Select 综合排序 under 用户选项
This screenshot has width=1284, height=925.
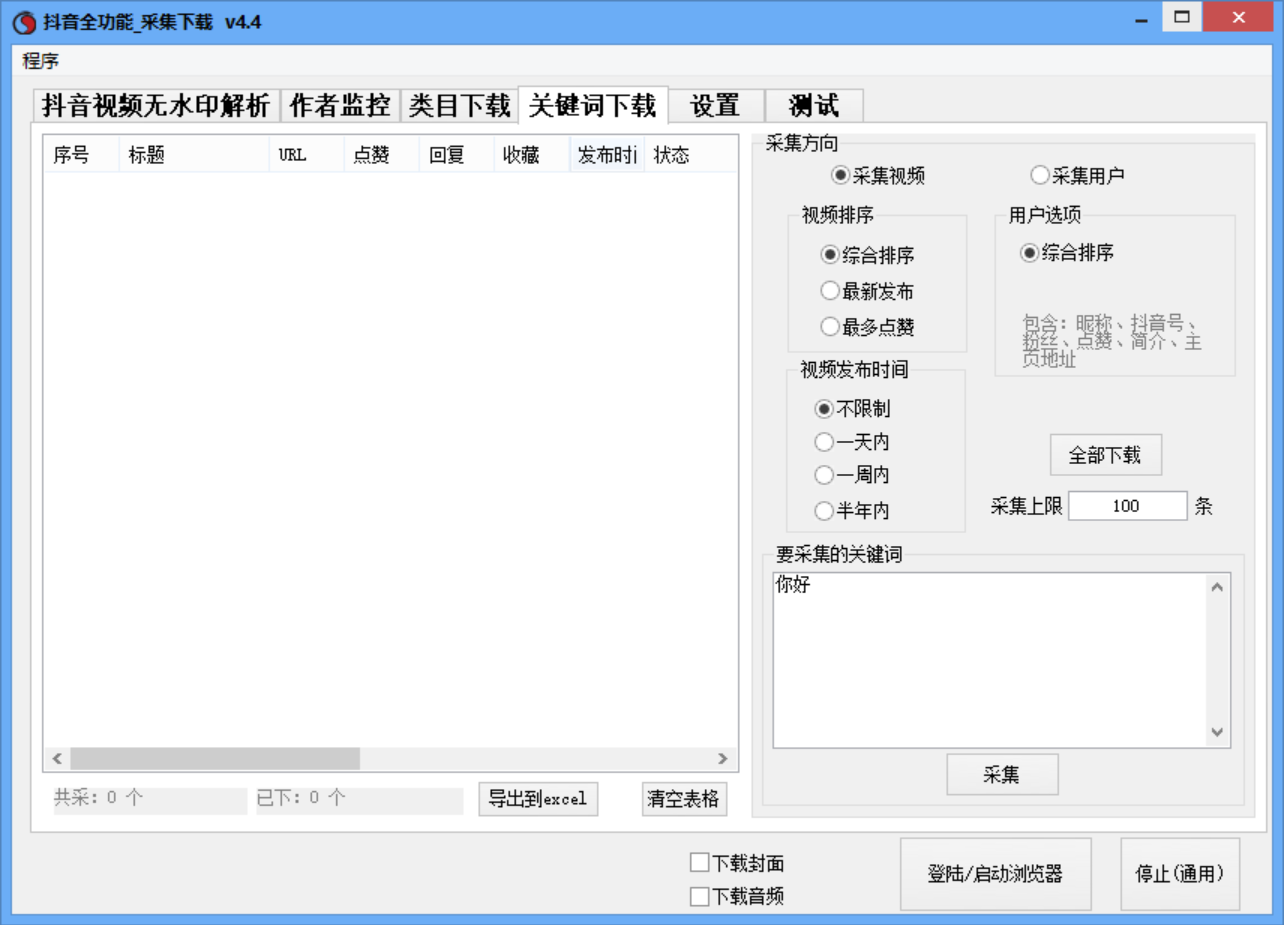pos(1067,253)
